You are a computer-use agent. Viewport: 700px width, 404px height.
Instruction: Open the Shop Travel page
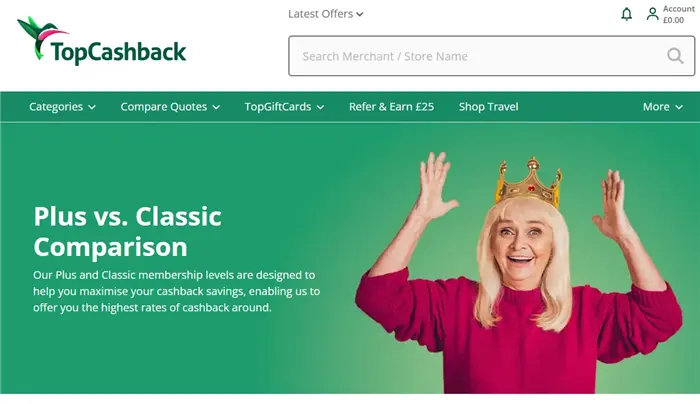(x=488, y=107)
